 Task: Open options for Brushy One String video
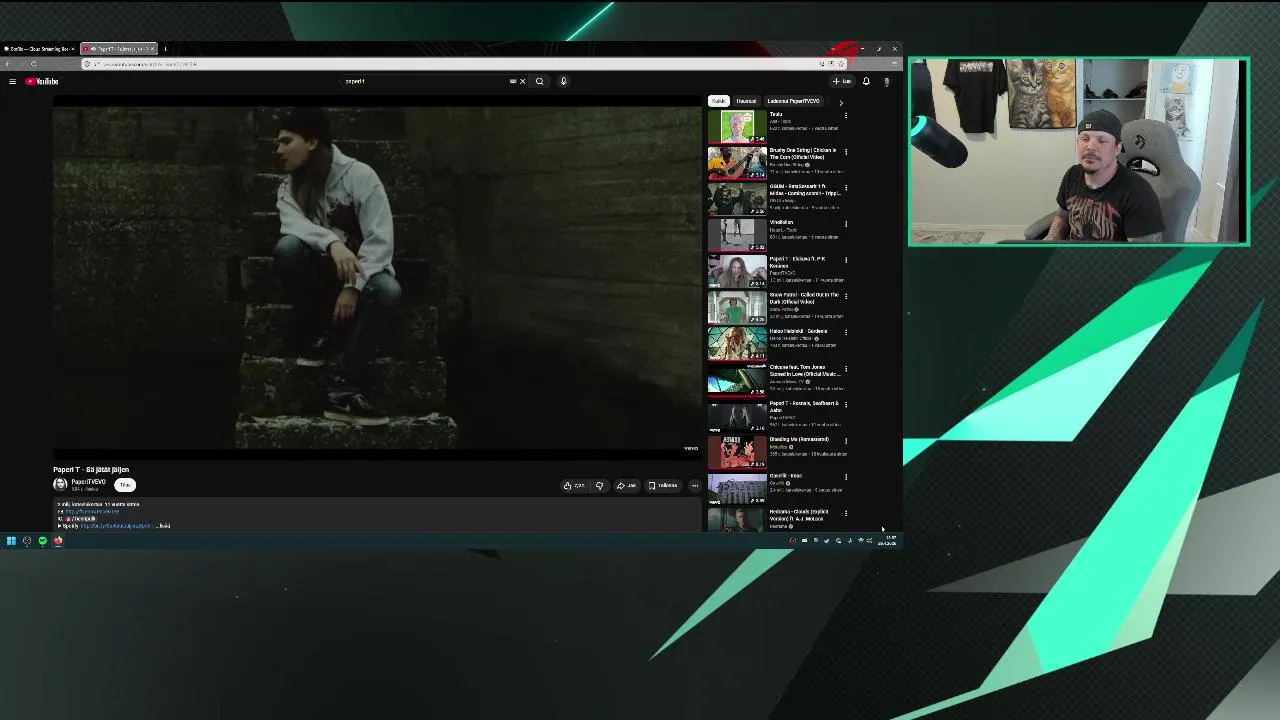[x=846, y=152]
